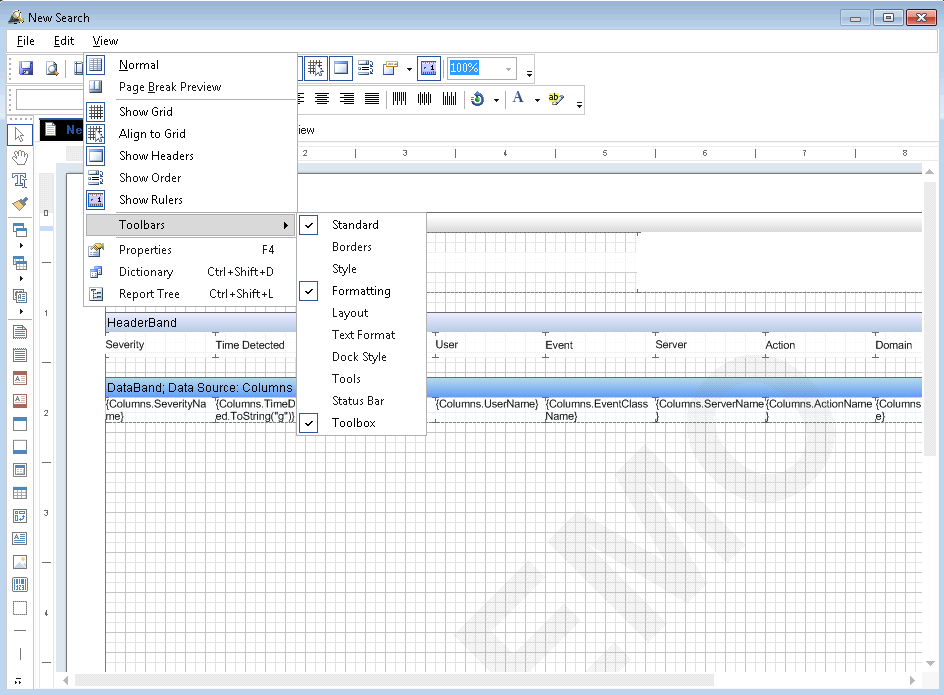Viewport: 944px width, 695px height.
Task: Click the horizontal scrollbar thumb
Action: point(394,681)
